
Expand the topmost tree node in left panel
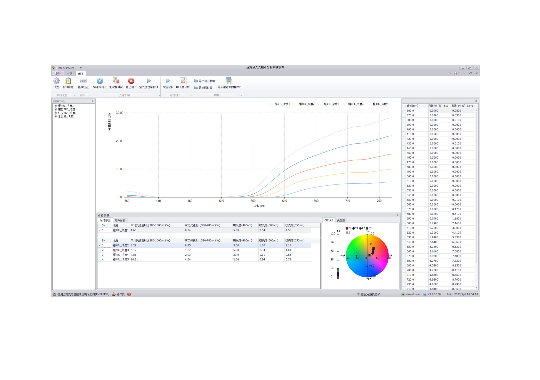click(55, 105)
